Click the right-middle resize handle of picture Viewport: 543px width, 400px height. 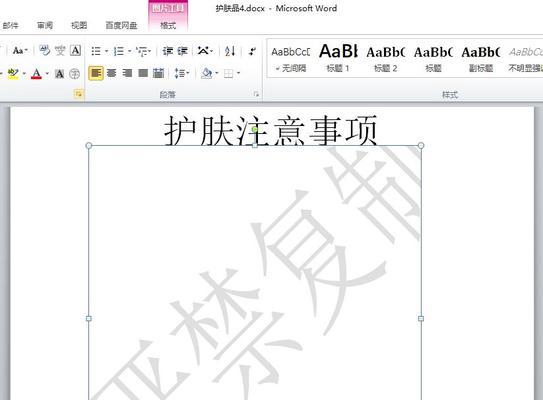tap(421, 318)
